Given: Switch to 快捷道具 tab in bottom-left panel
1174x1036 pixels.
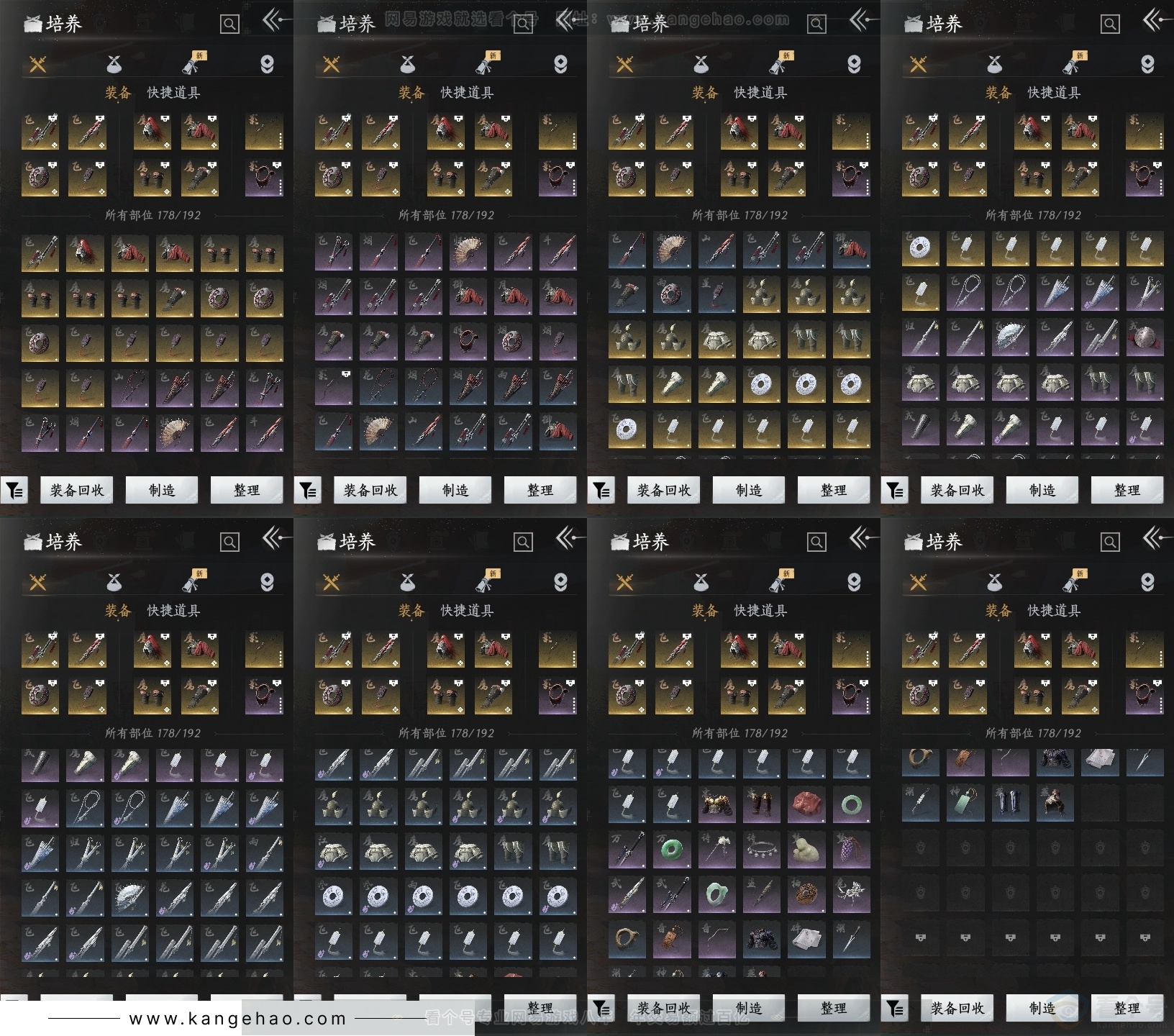Looking at the screenshot, I should tap(173, 611).
